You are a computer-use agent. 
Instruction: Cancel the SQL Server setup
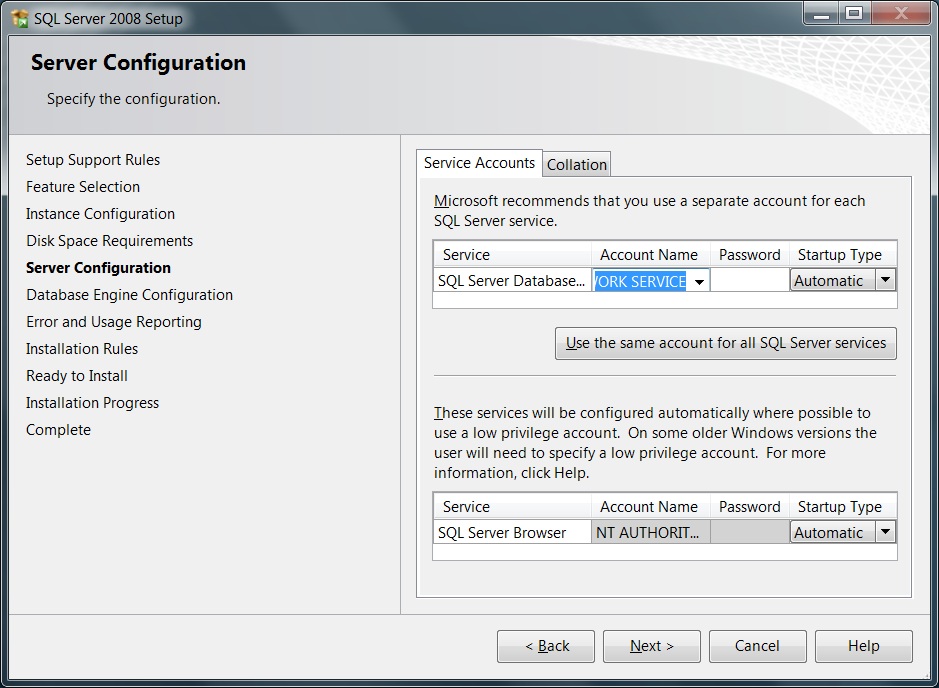tap(757, 646)
